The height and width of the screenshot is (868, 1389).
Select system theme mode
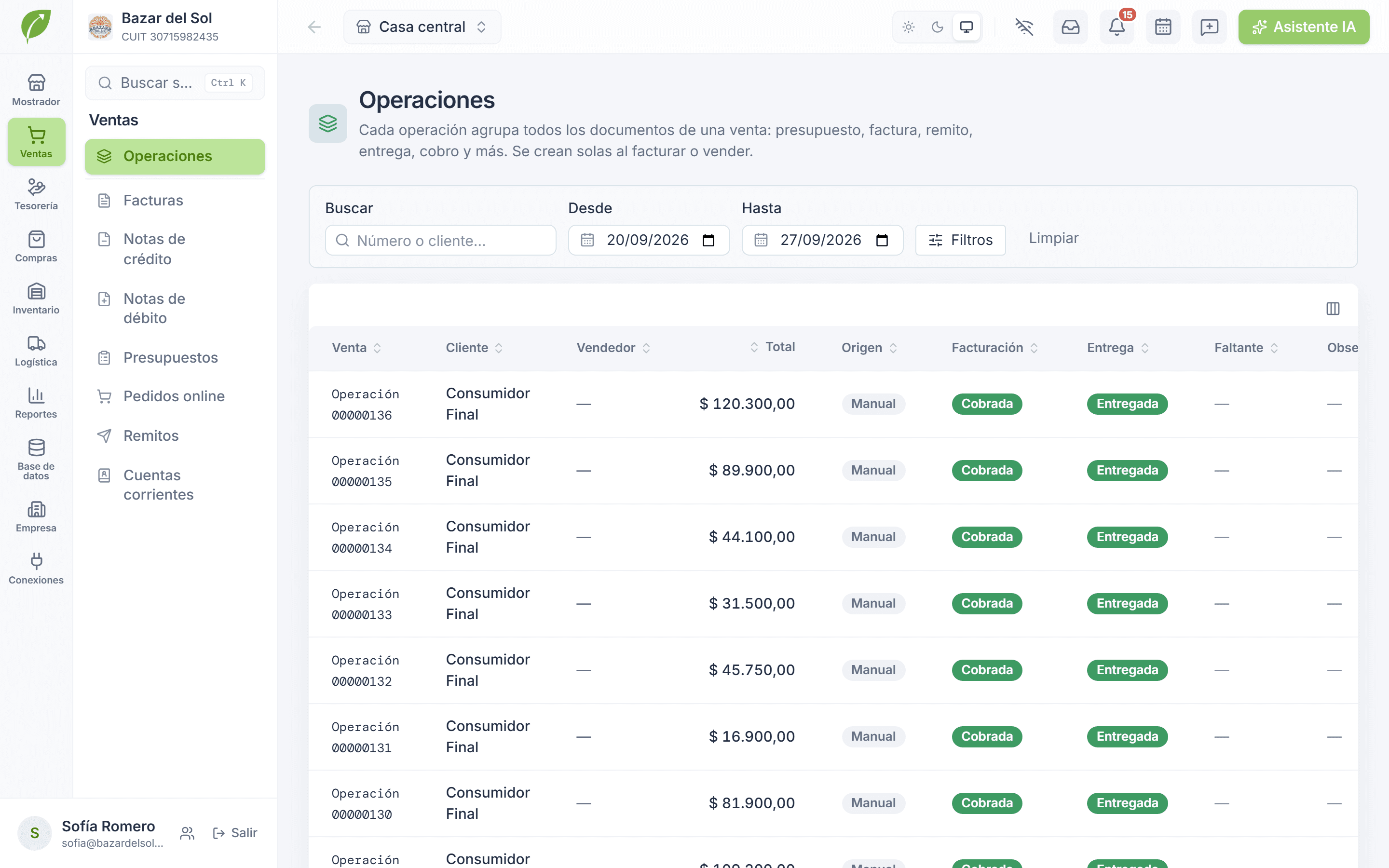(x=967, y=27)
